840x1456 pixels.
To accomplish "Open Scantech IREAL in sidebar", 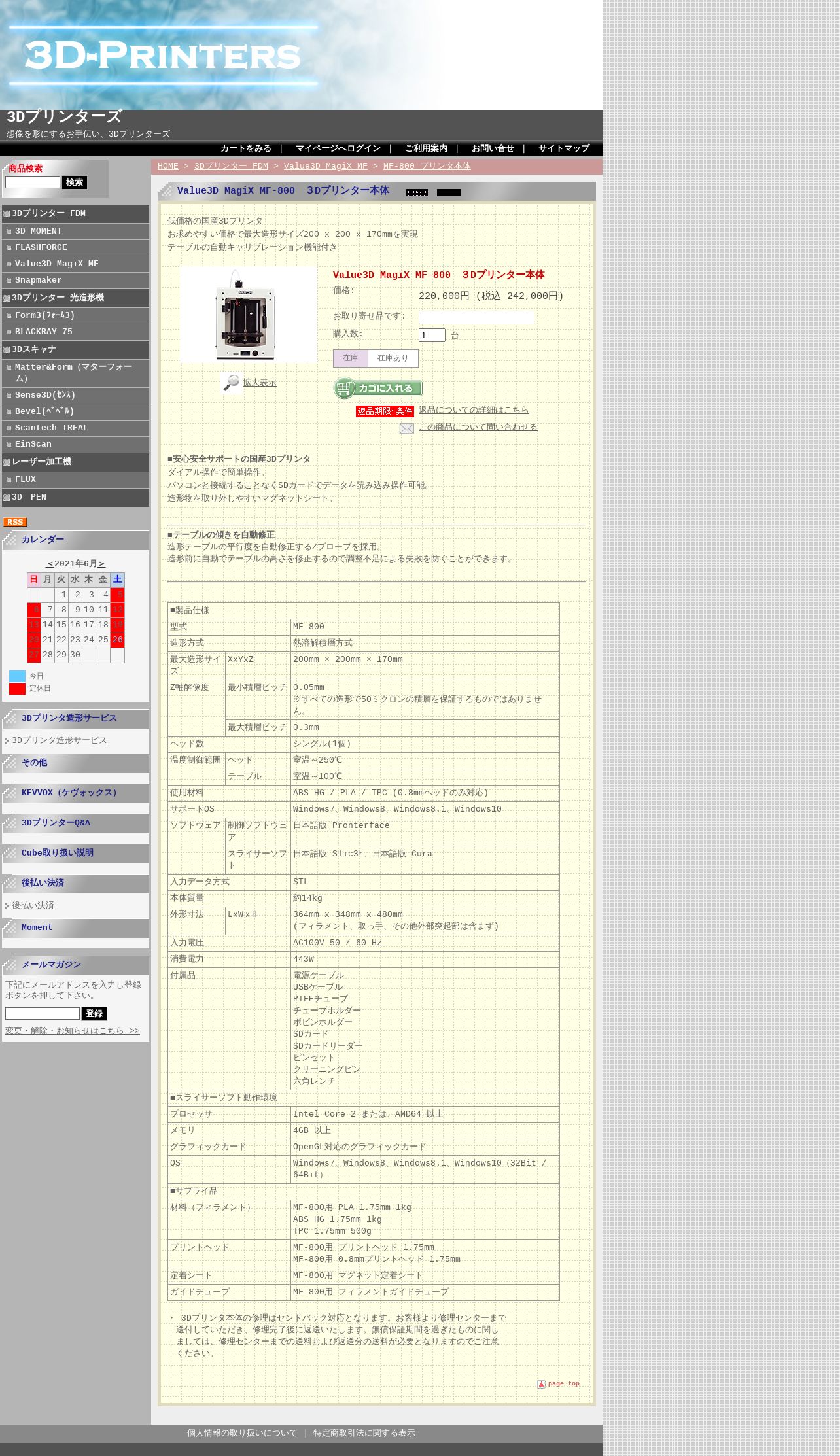I will pos(75,428).
